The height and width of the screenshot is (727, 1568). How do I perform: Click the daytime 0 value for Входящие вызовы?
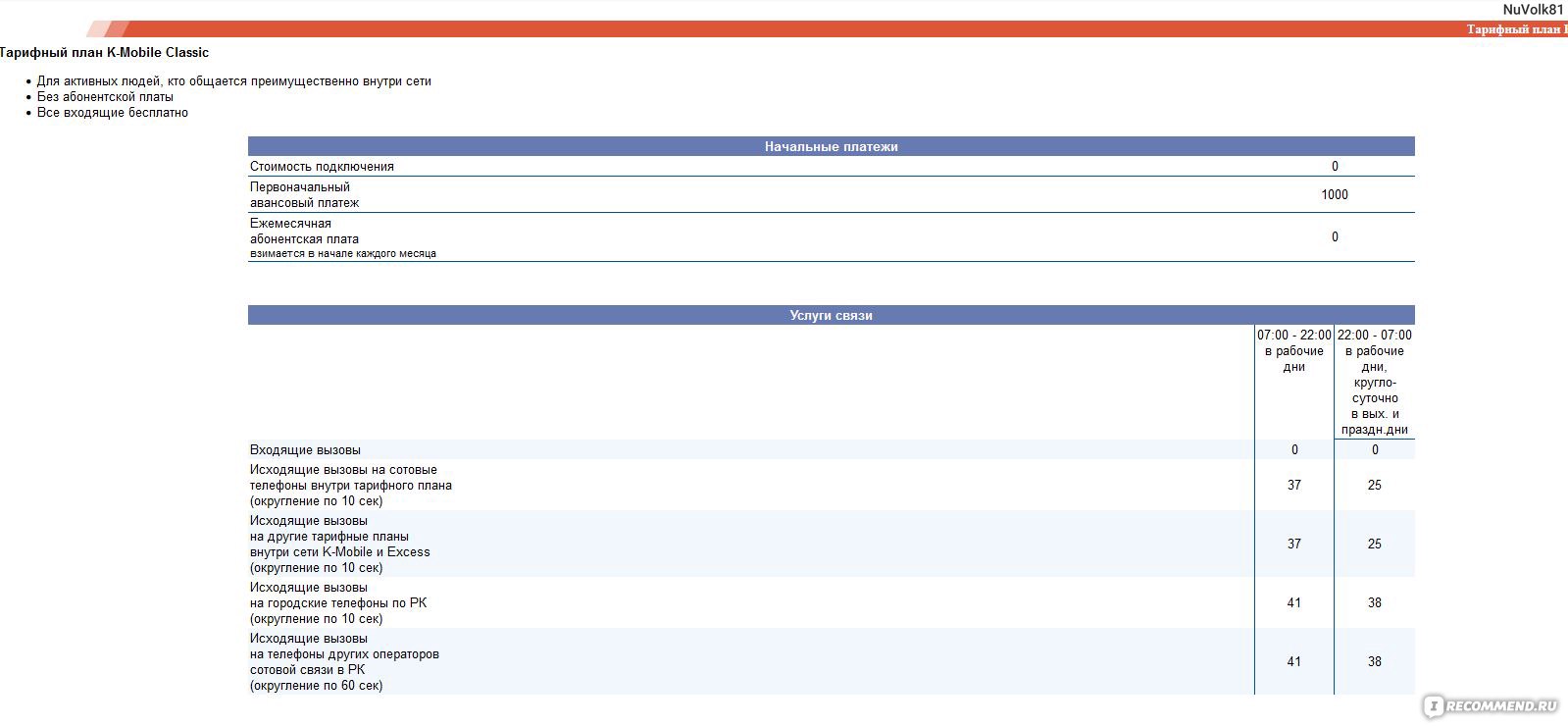point(1294,450)
